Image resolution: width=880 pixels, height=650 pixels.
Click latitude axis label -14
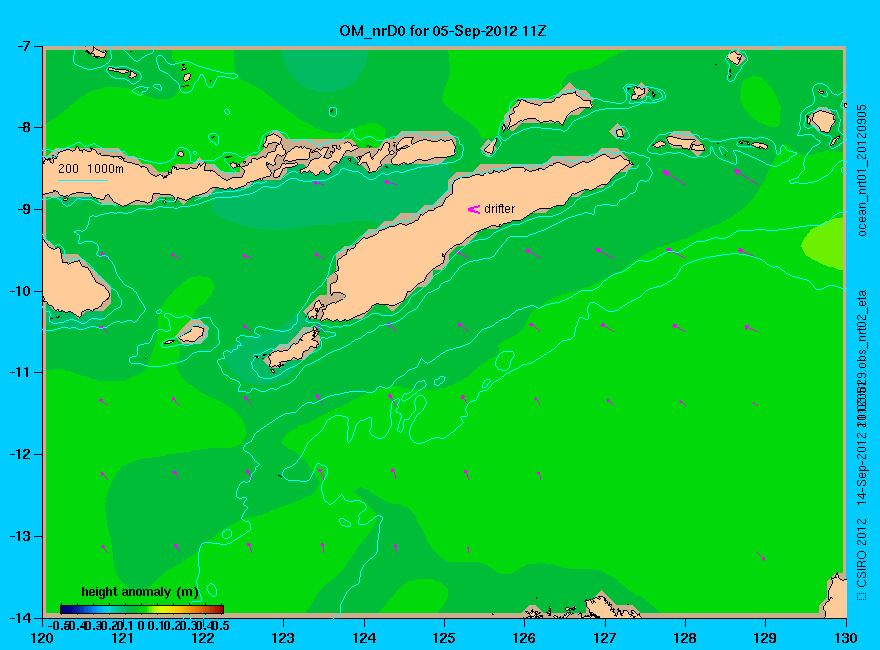[x=20, y=617]
